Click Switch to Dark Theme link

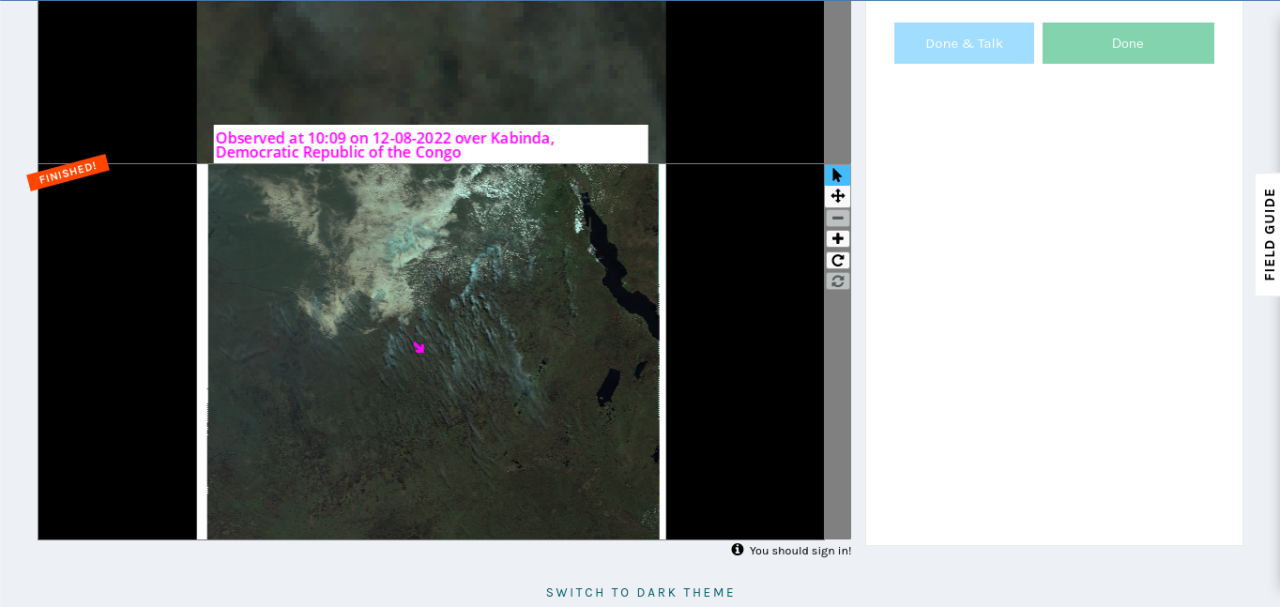click(640, 592)
